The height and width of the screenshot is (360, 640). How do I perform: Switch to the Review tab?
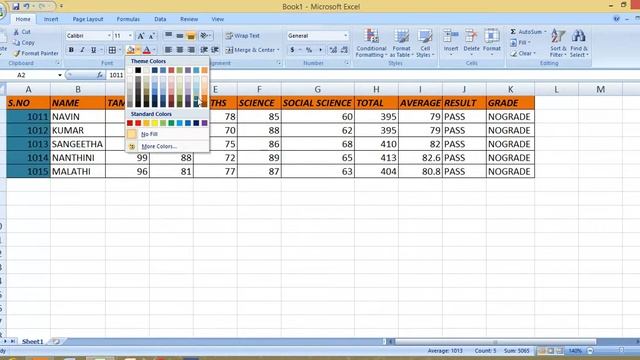tap(189, 19)
